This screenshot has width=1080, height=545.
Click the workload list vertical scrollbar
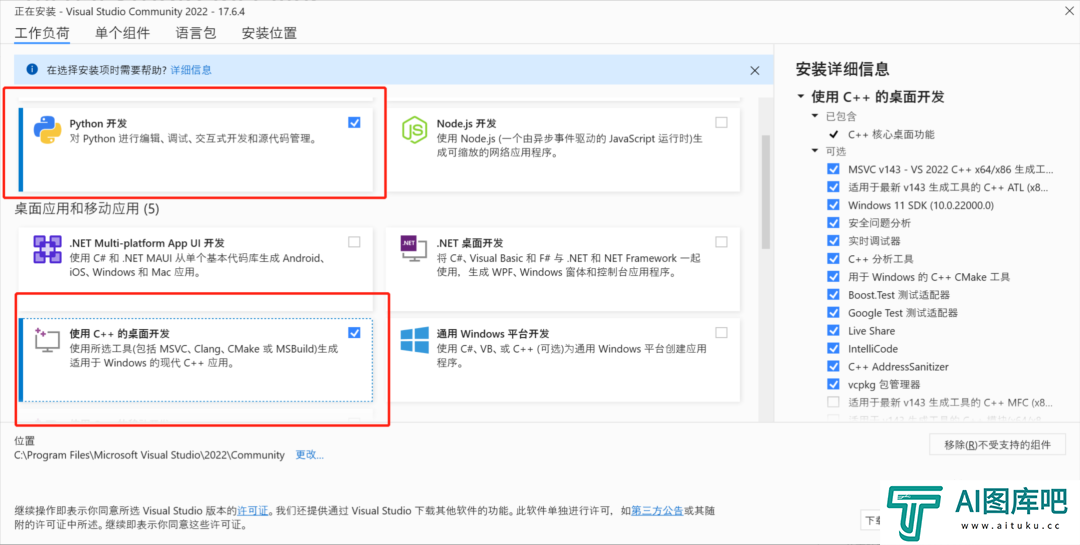tap(765, 191)
